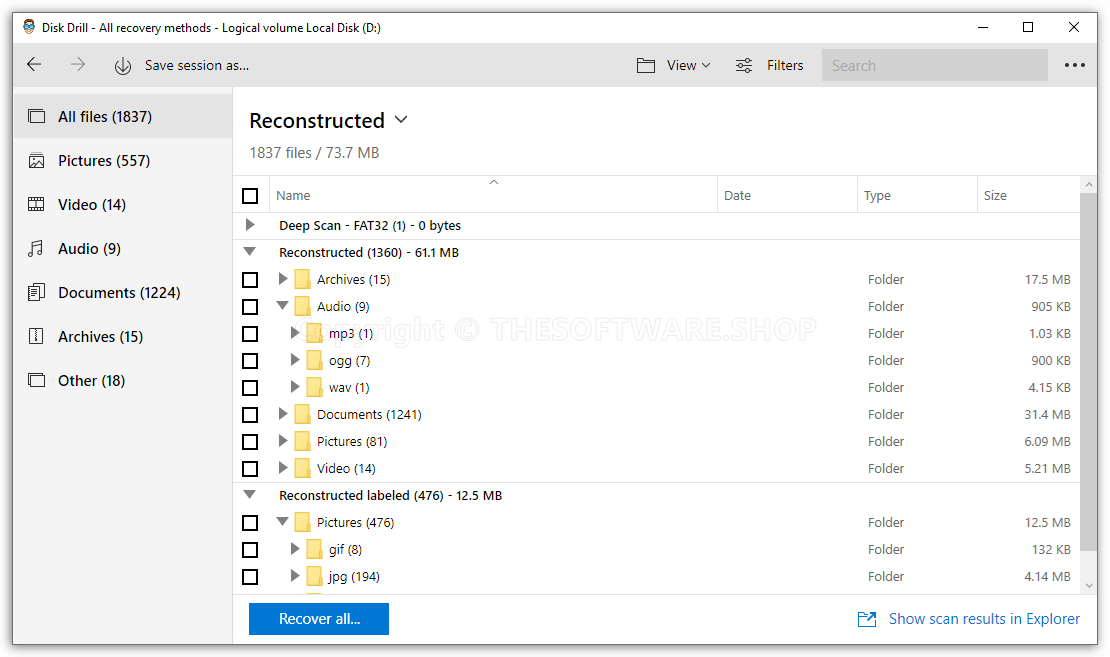1110x657 pixels.
Task: Collapse the Reconstructed (1360) group
Action: (x=250, y=252)
